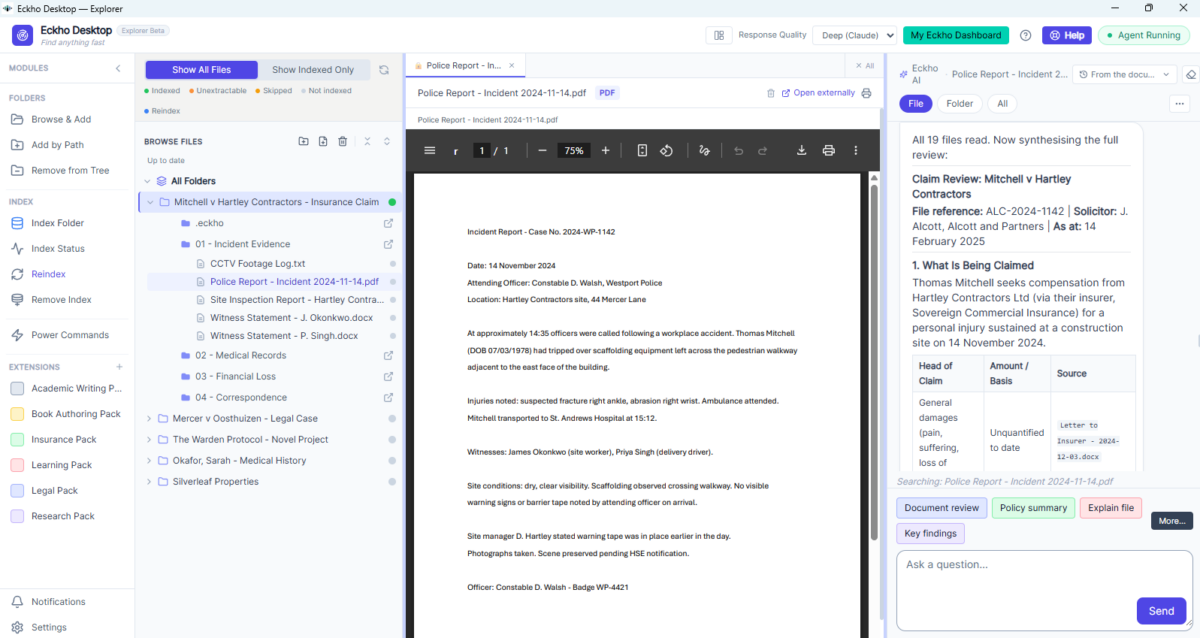Viewport: 1200px width, 638px height.
Task: Click the eraser clear chat icon
Action: [1190, 74]
